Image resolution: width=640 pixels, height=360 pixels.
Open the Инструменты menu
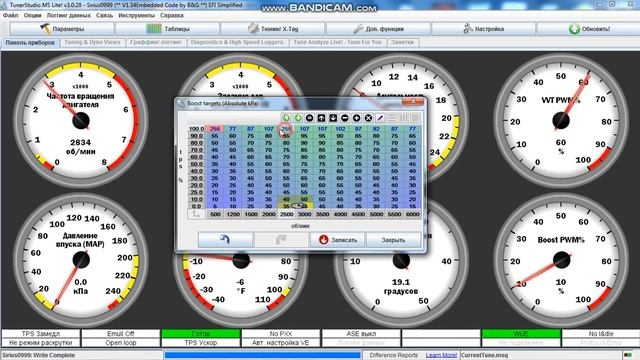(x=136, y=16)
